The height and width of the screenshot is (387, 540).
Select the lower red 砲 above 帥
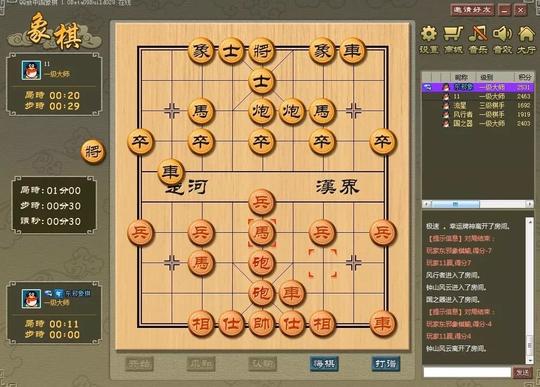tap(261, 293)
